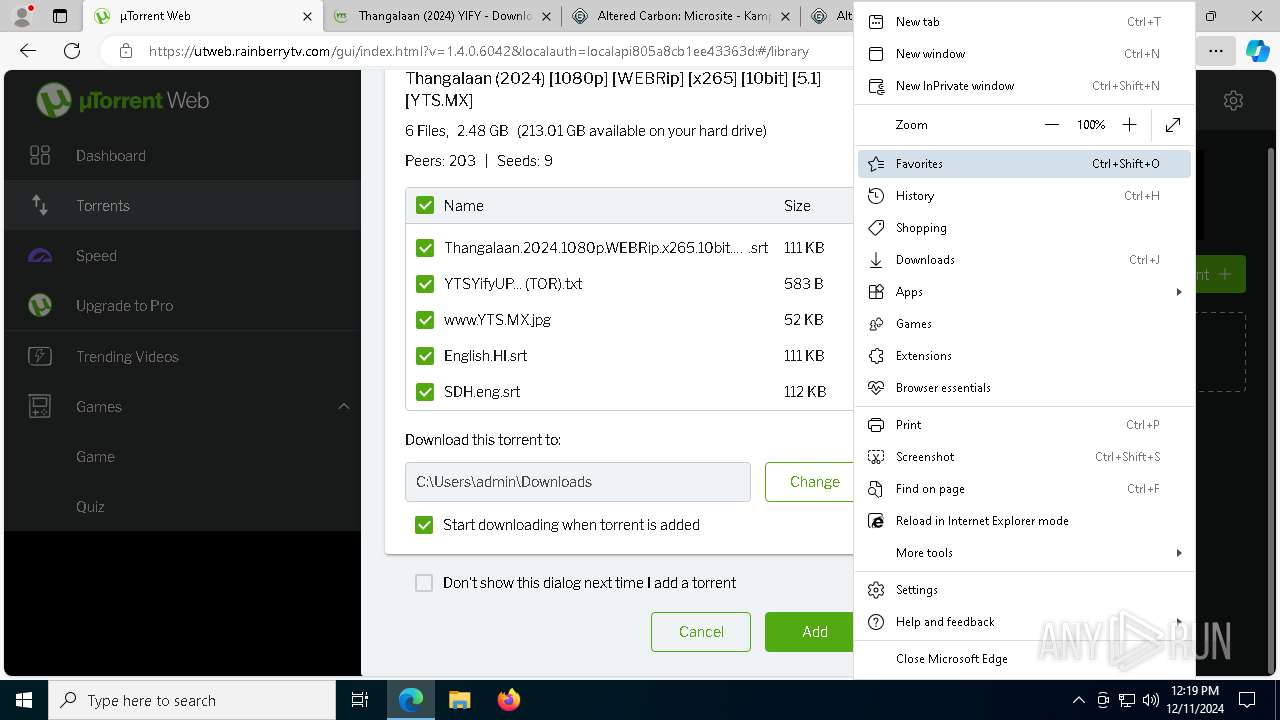Screen dimensions: 1280x720
Task: Zoom out with the minus button
Action: point(1051,125)
